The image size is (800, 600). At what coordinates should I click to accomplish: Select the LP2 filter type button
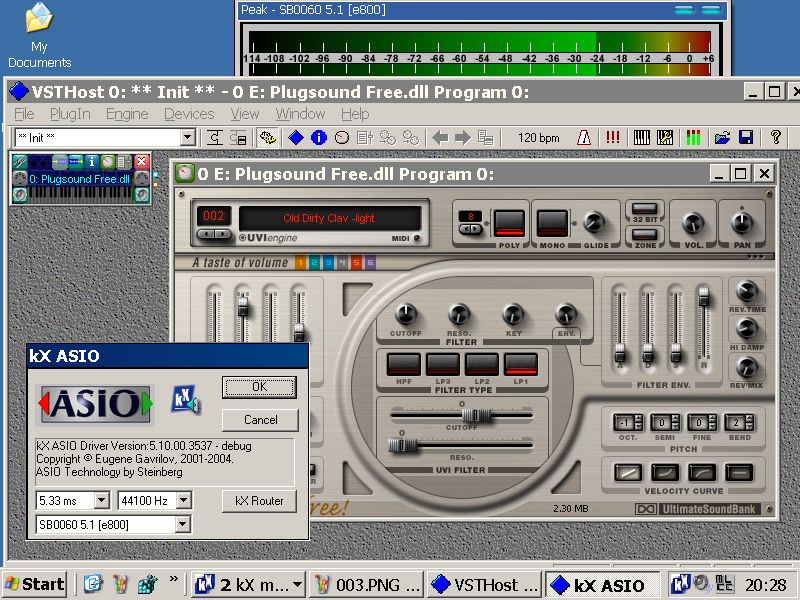pos(482,364)
